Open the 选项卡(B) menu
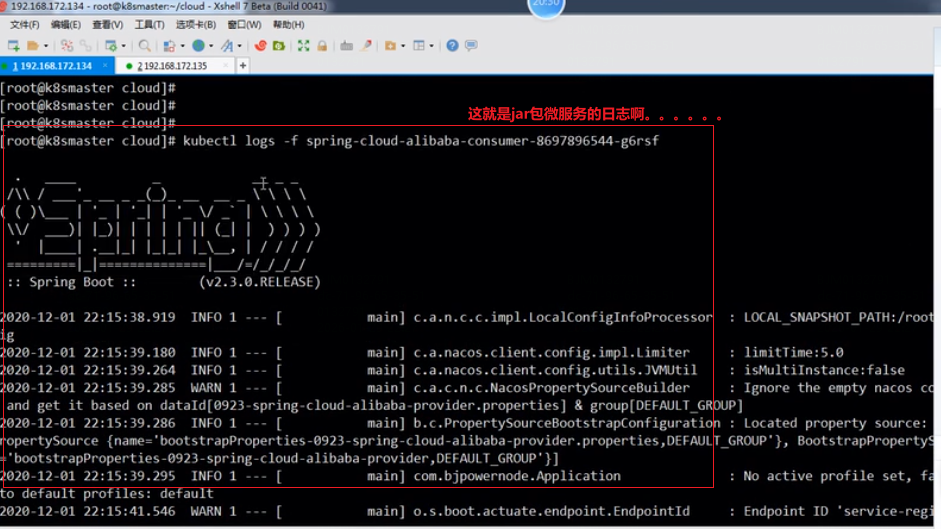The height and width of the screenshot is (529, 941). click(x=196, y=25)
